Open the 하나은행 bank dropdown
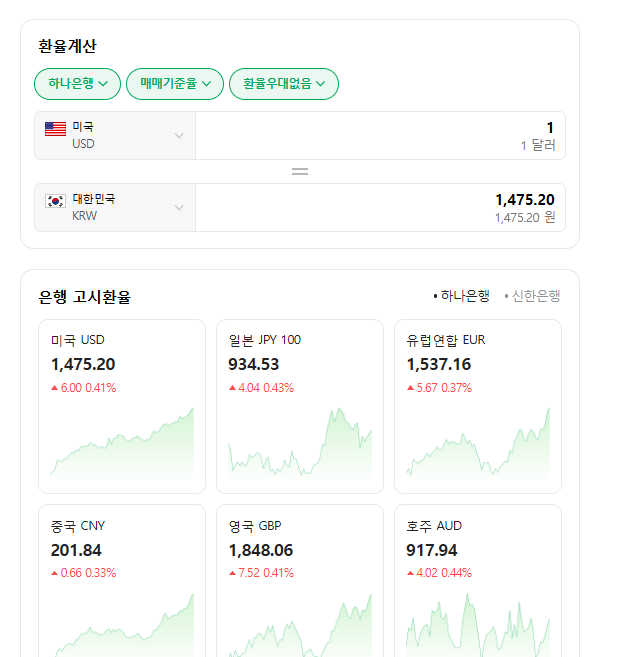 coord(78,84)
